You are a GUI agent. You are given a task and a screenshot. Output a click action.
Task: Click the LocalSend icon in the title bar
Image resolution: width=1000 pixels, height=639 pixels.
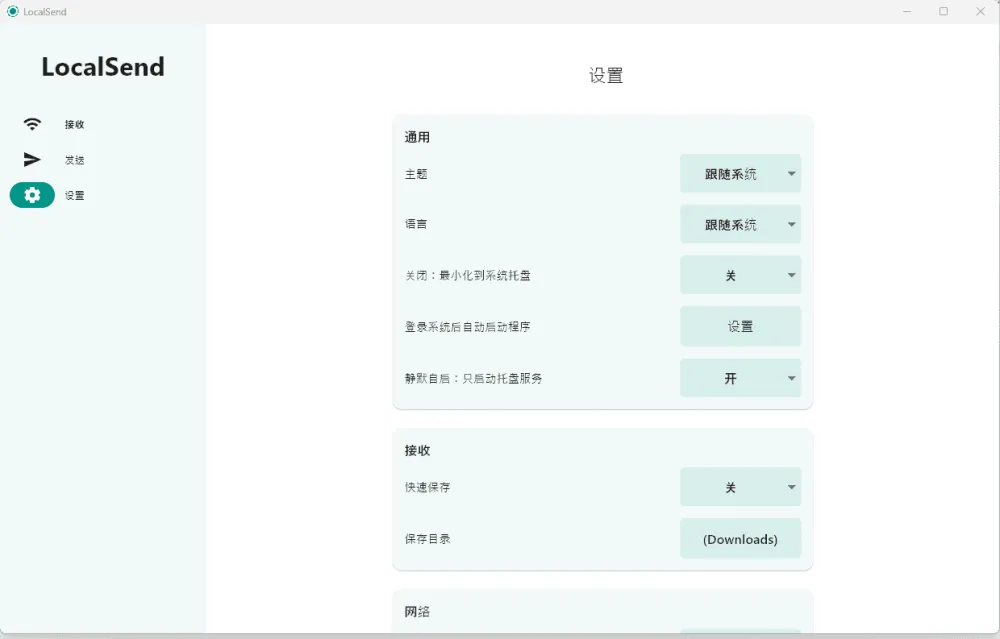[10, 11]
